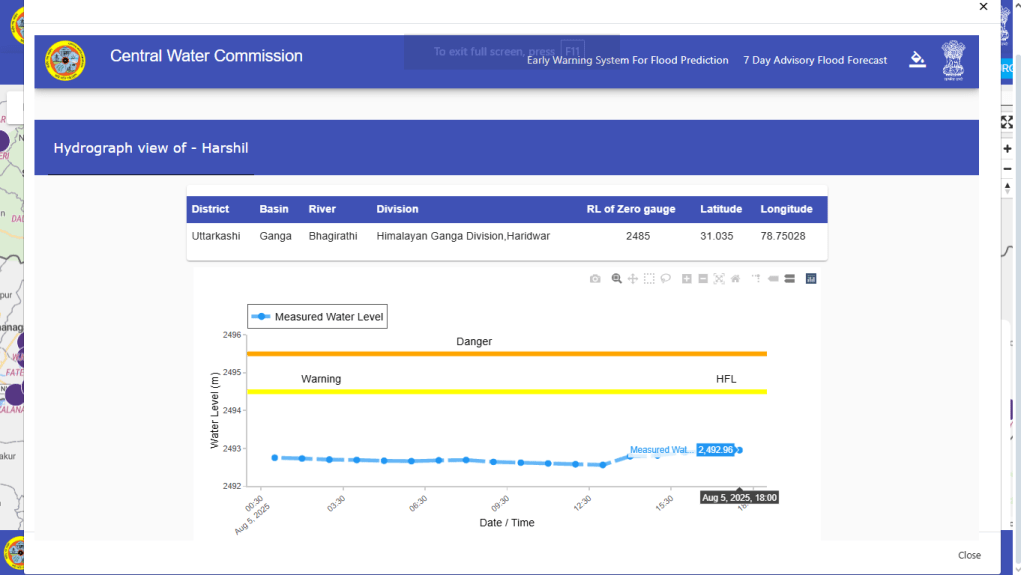Open 7 Day Advisory Flood Forecast
1024x575 pixels.
point(815,60)
